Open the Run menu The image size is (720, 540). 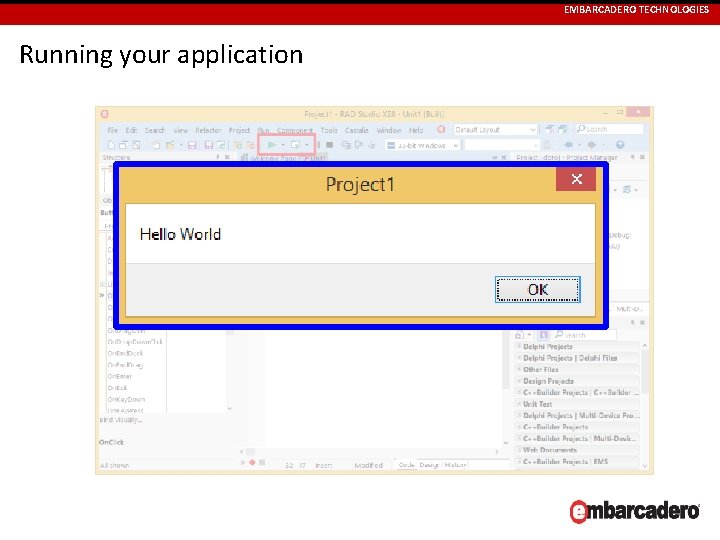coord(263,130)
